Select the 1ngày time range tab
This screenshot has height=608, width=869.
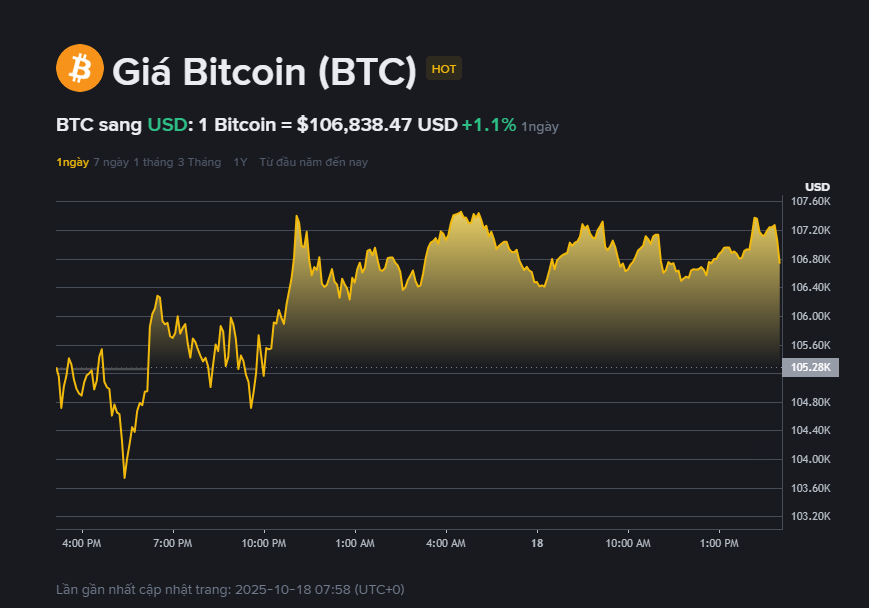(x=72, y=162)
